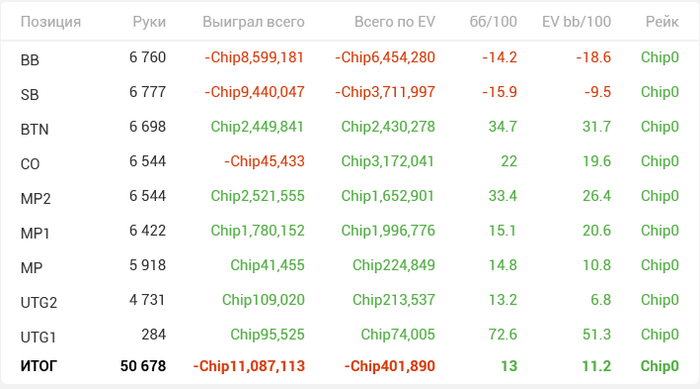Select the MP2 position row

coord(350,196)
